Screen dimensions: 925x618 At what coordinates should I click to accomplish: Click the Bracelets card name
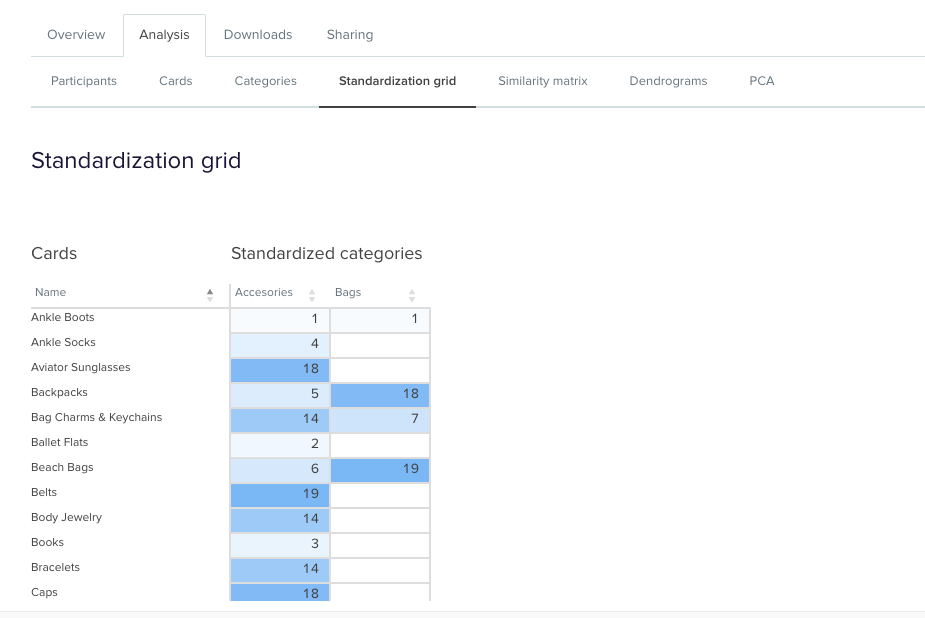[55, 567]
